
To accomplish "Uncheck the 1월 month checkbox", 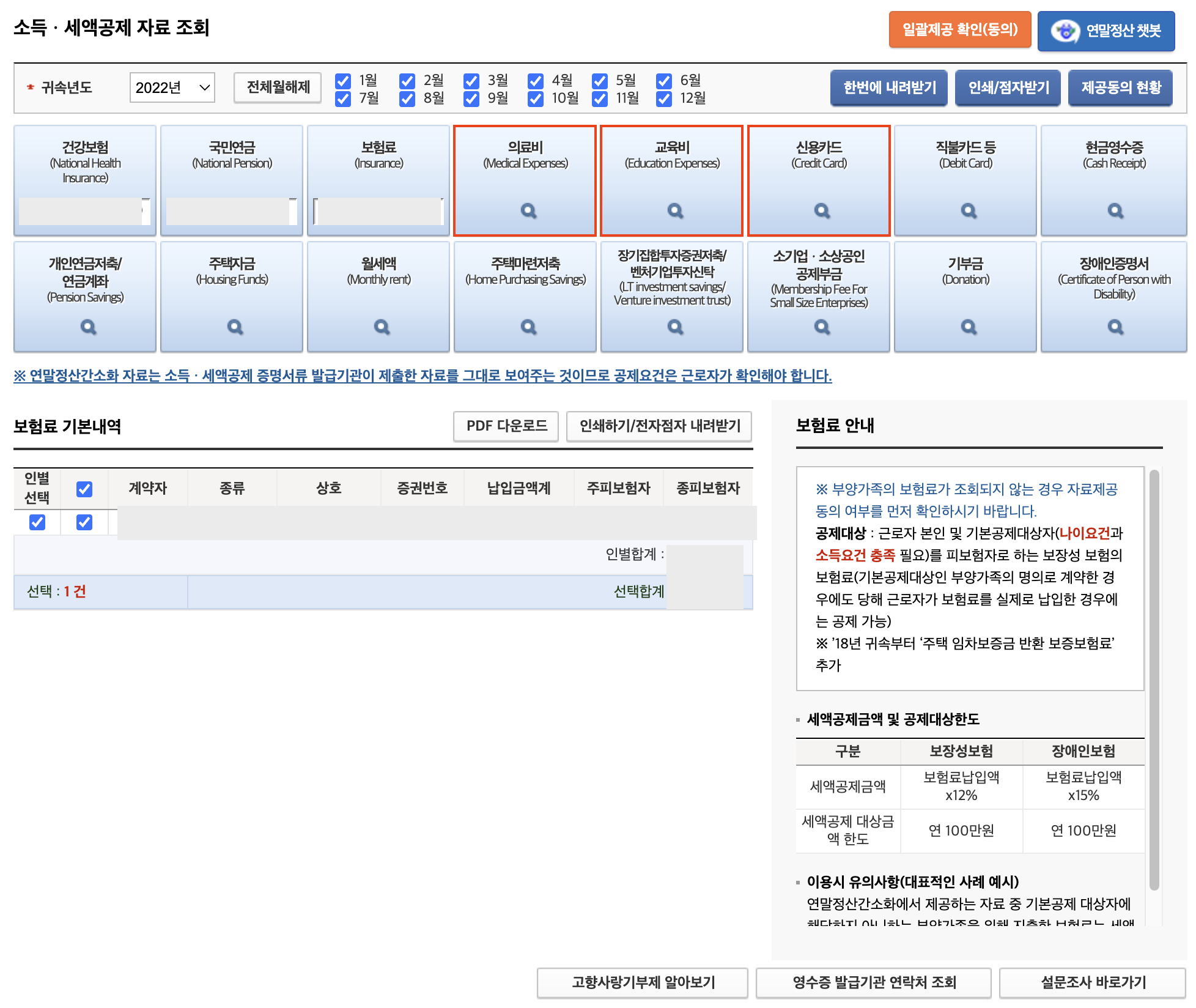I will (343, 81).
